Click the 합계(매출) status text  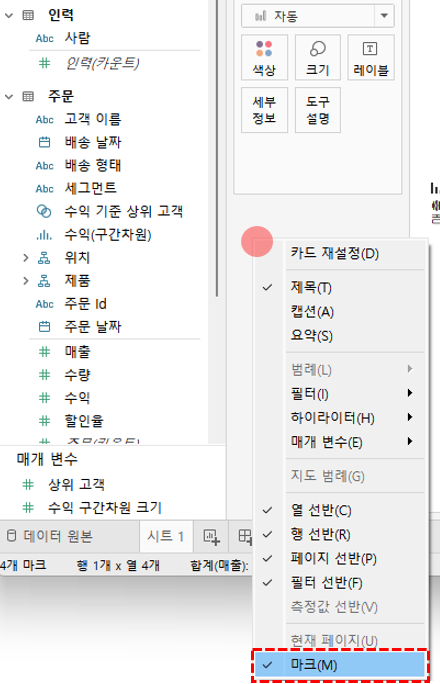tap(219, 566)
